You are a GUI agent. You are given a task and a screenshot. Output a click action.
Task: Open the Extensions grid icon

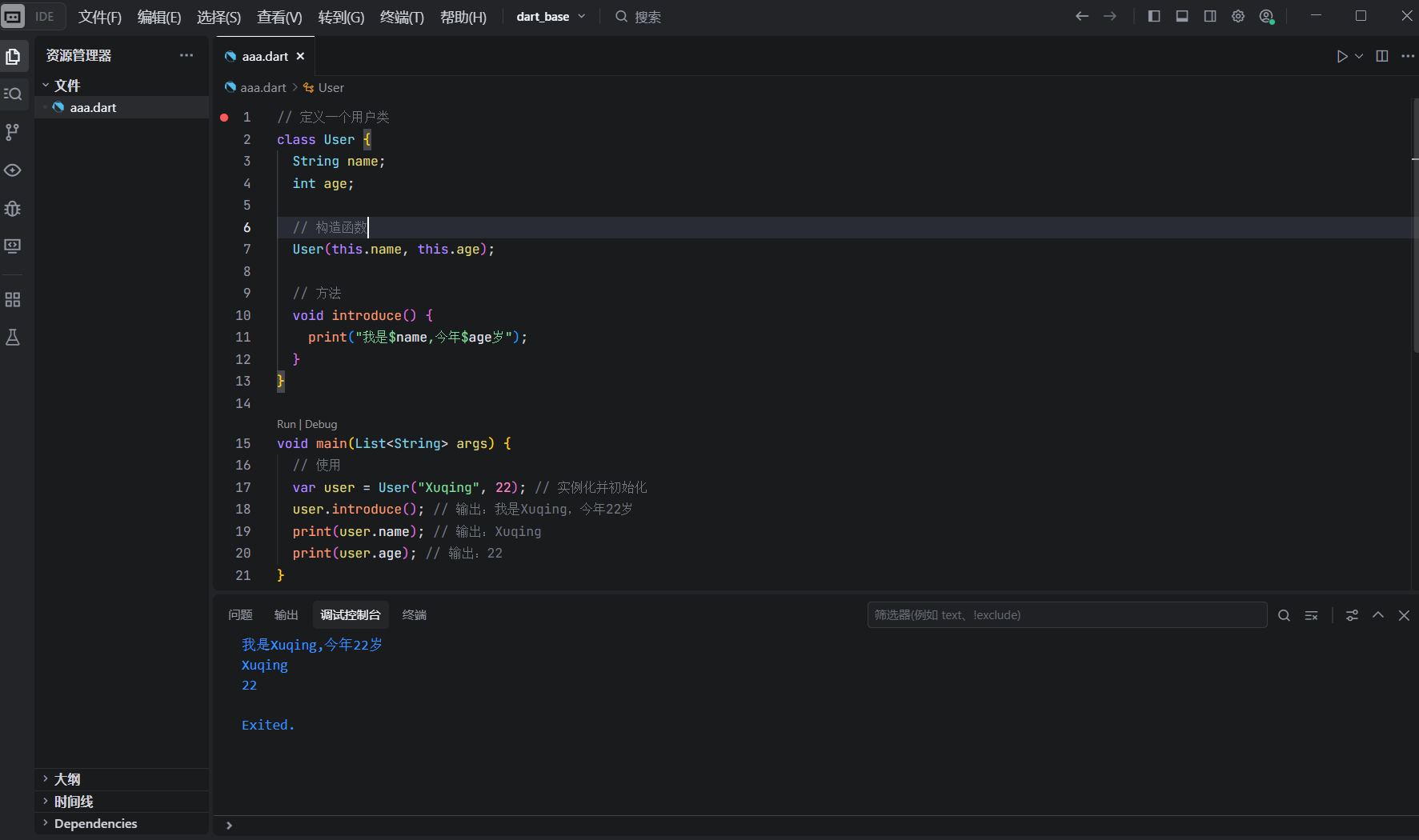point(13,300)
